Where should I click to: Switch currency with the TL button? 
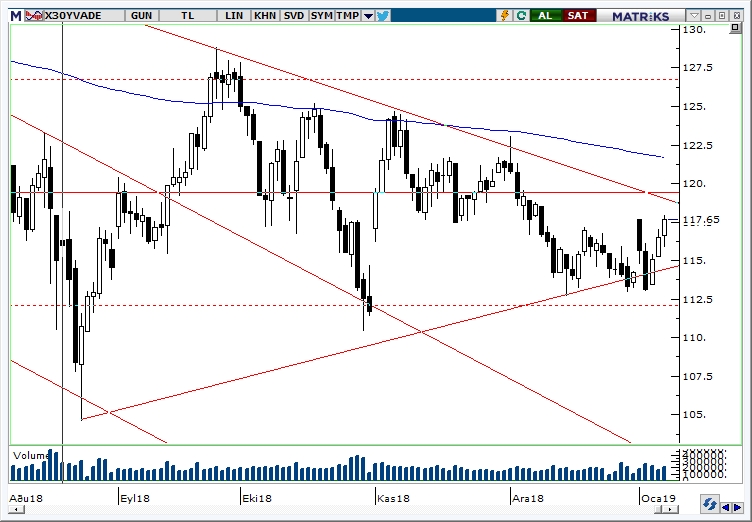click(188, 16)
